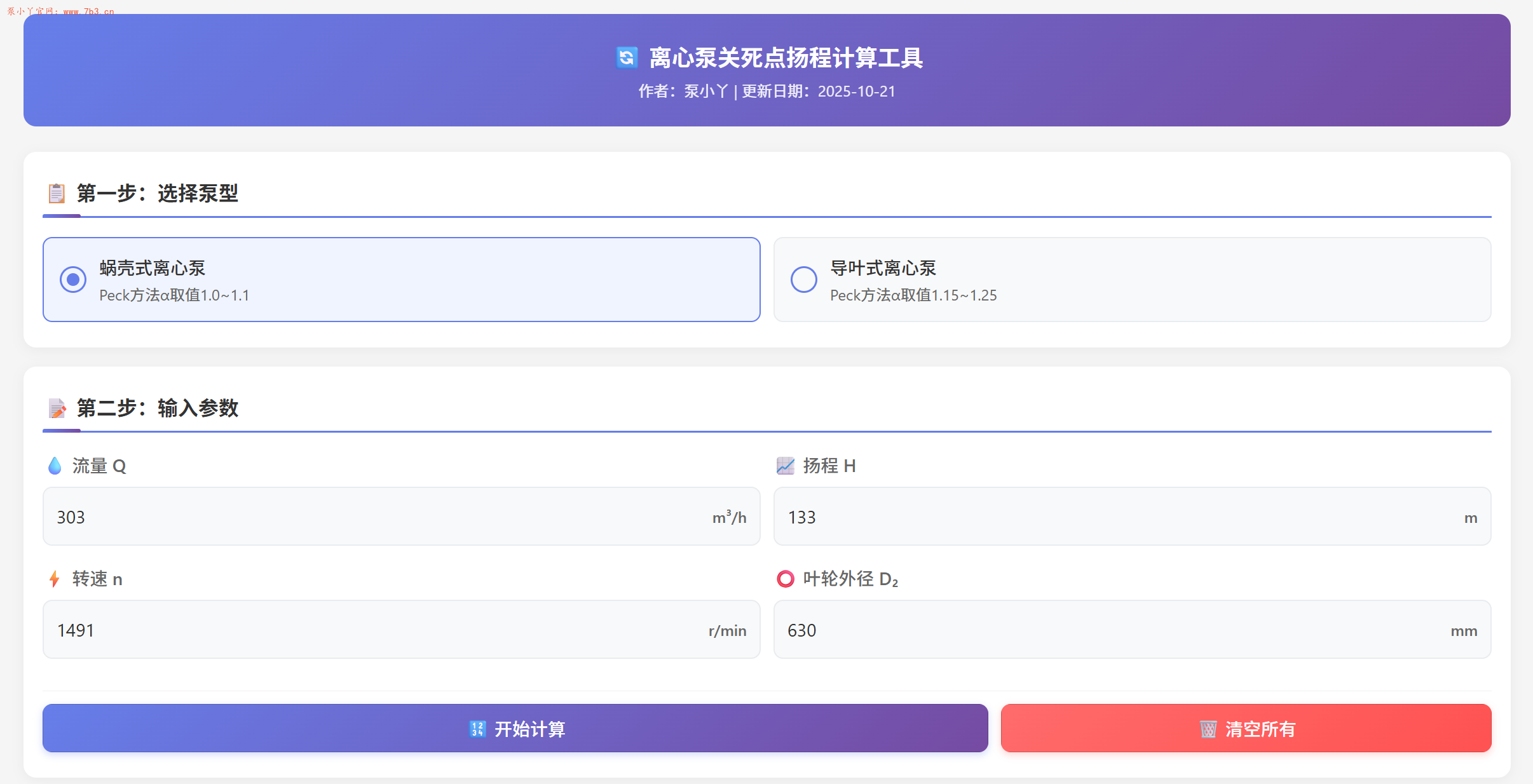Viewport: 1533px width, 784px height.
Task: Select the 导叶式离心泵 radio button
Action: click(x=803, y=280)
